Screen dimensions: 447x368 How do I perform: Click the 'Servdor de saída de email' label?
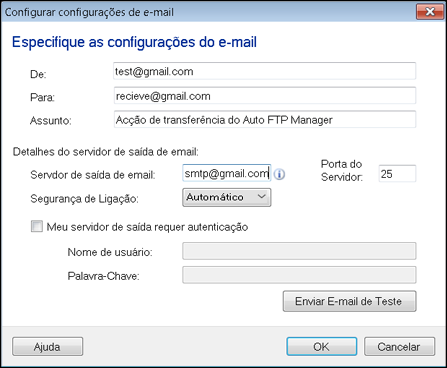(x=93, y=175)
